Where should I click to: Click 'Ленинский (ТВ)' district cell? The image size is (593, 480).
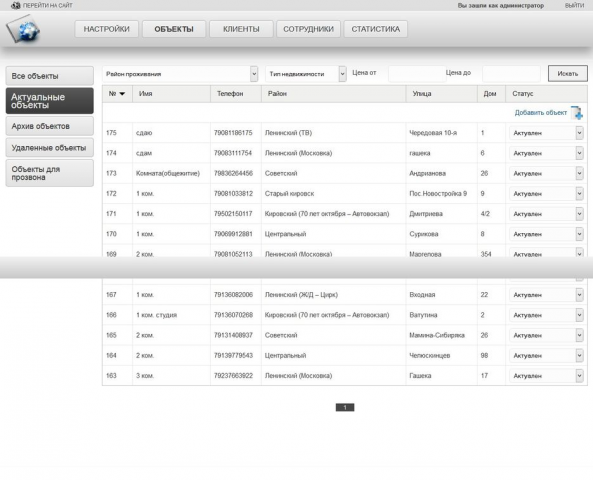pyautogui.click(x=288, y=133)
